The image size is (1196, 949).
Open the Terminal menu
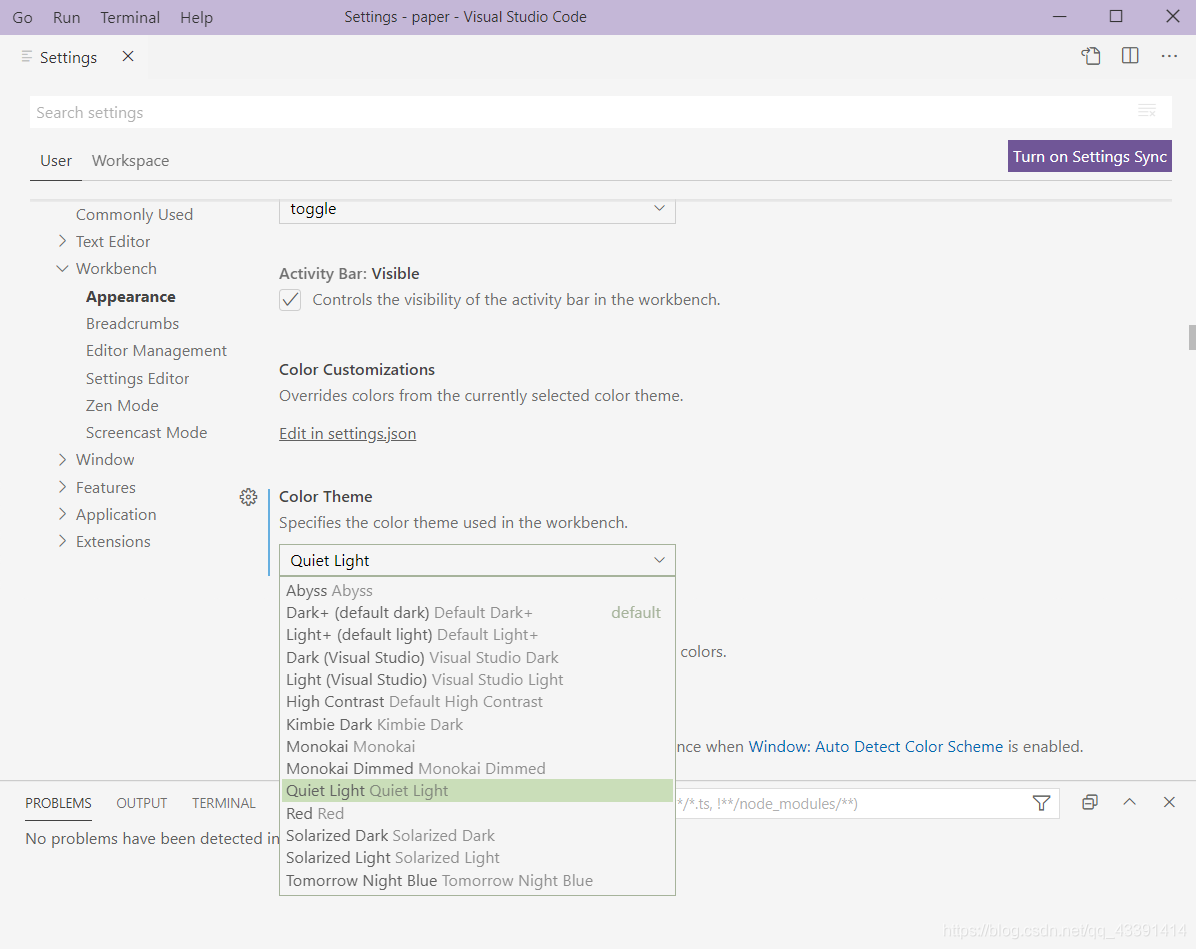[x=130, y=18]
